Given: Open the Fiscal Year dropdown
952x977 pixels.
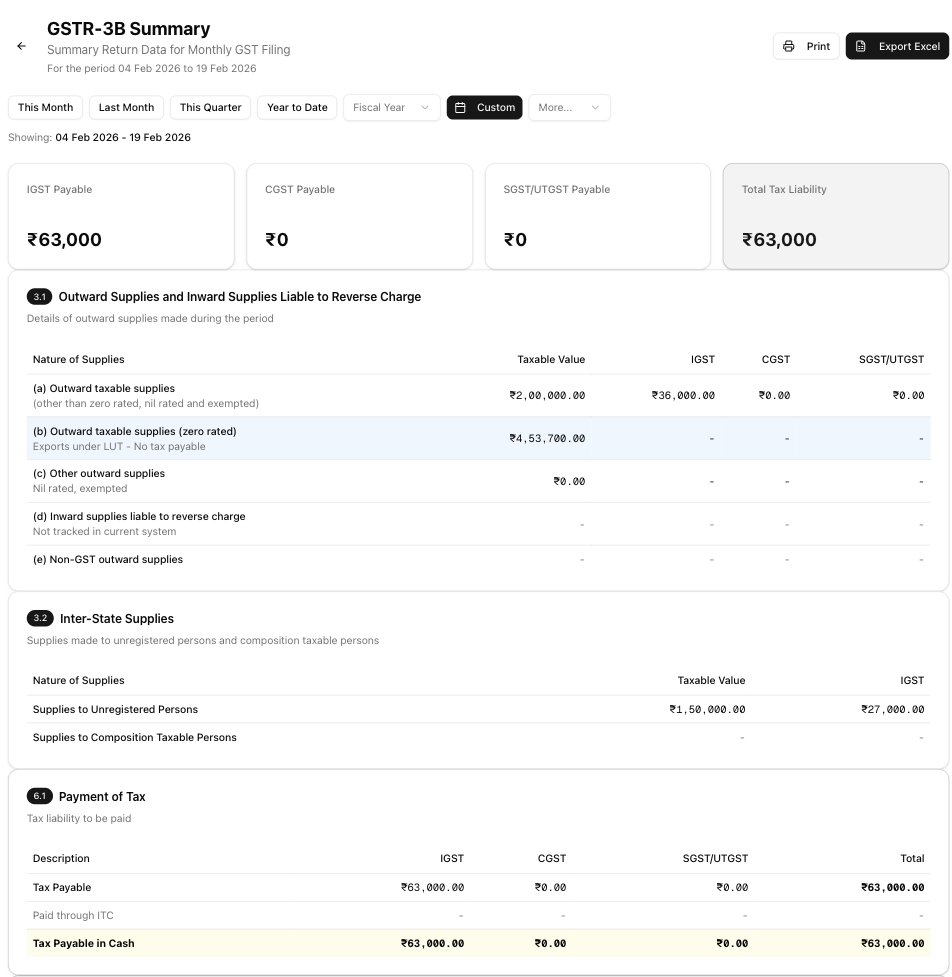Looking at the screenshot, I should pyautogui.click(x=391, y=108).
